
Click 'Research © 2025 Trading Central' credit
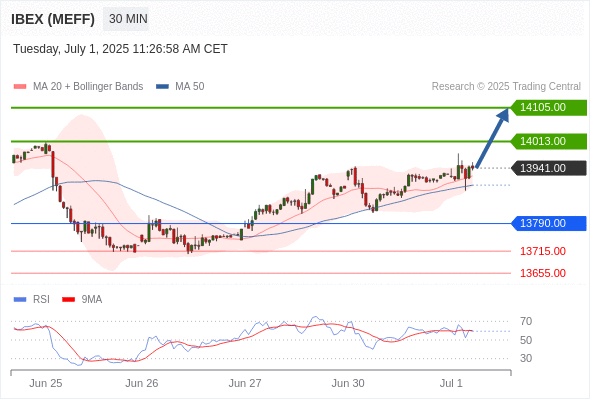tap(506, 87)
